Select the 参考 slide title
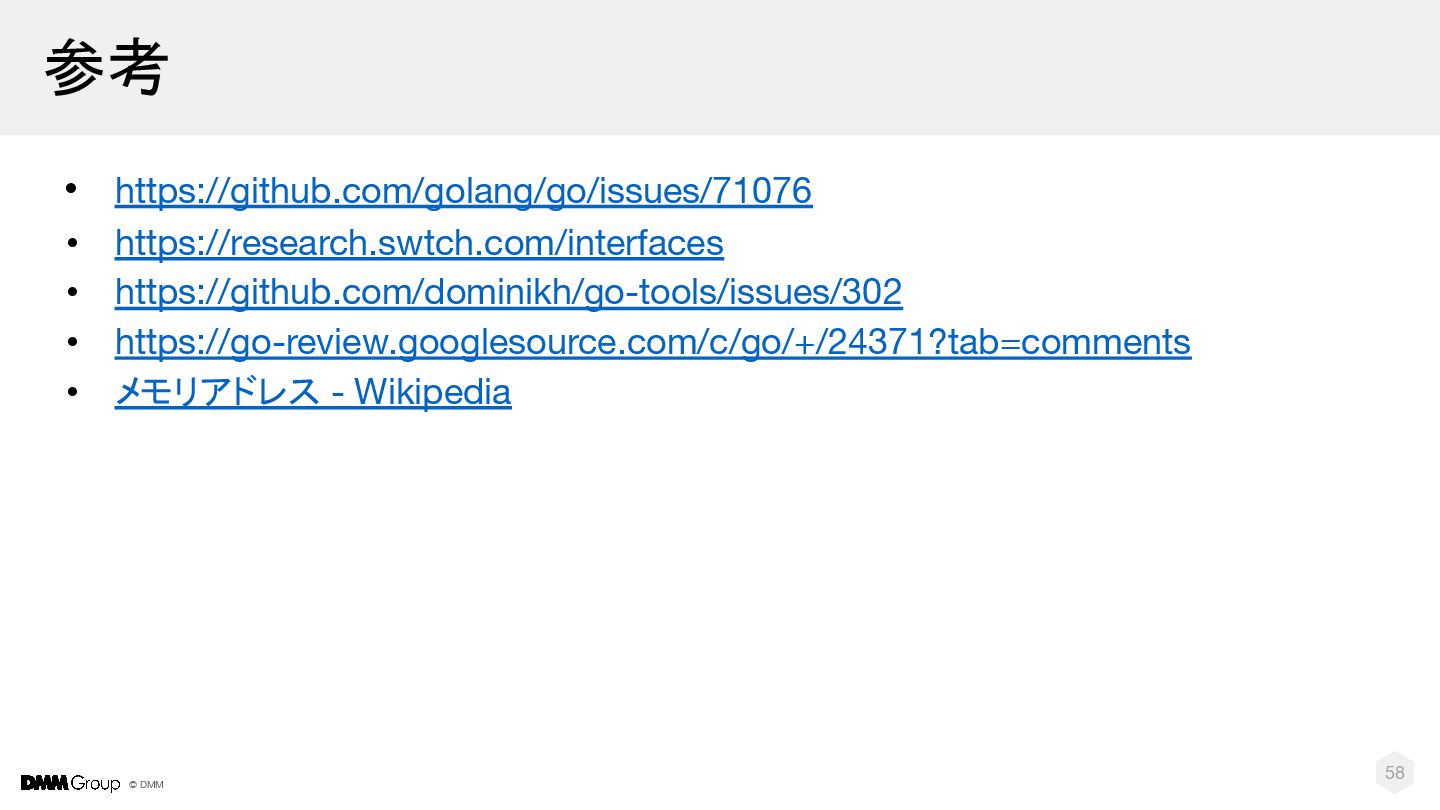The width and height of the screenshot is (1440, 810). pyautogui.click(x=106, y=69)
